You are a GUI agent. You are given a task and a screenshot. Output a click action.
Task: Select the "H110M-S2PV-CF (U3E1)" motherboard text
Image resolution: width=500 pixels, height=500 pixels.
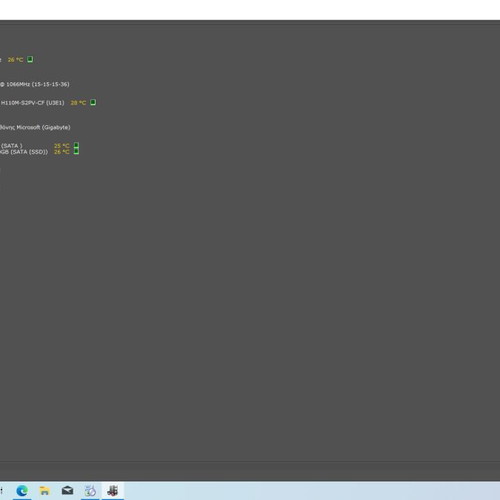[32, 103]
